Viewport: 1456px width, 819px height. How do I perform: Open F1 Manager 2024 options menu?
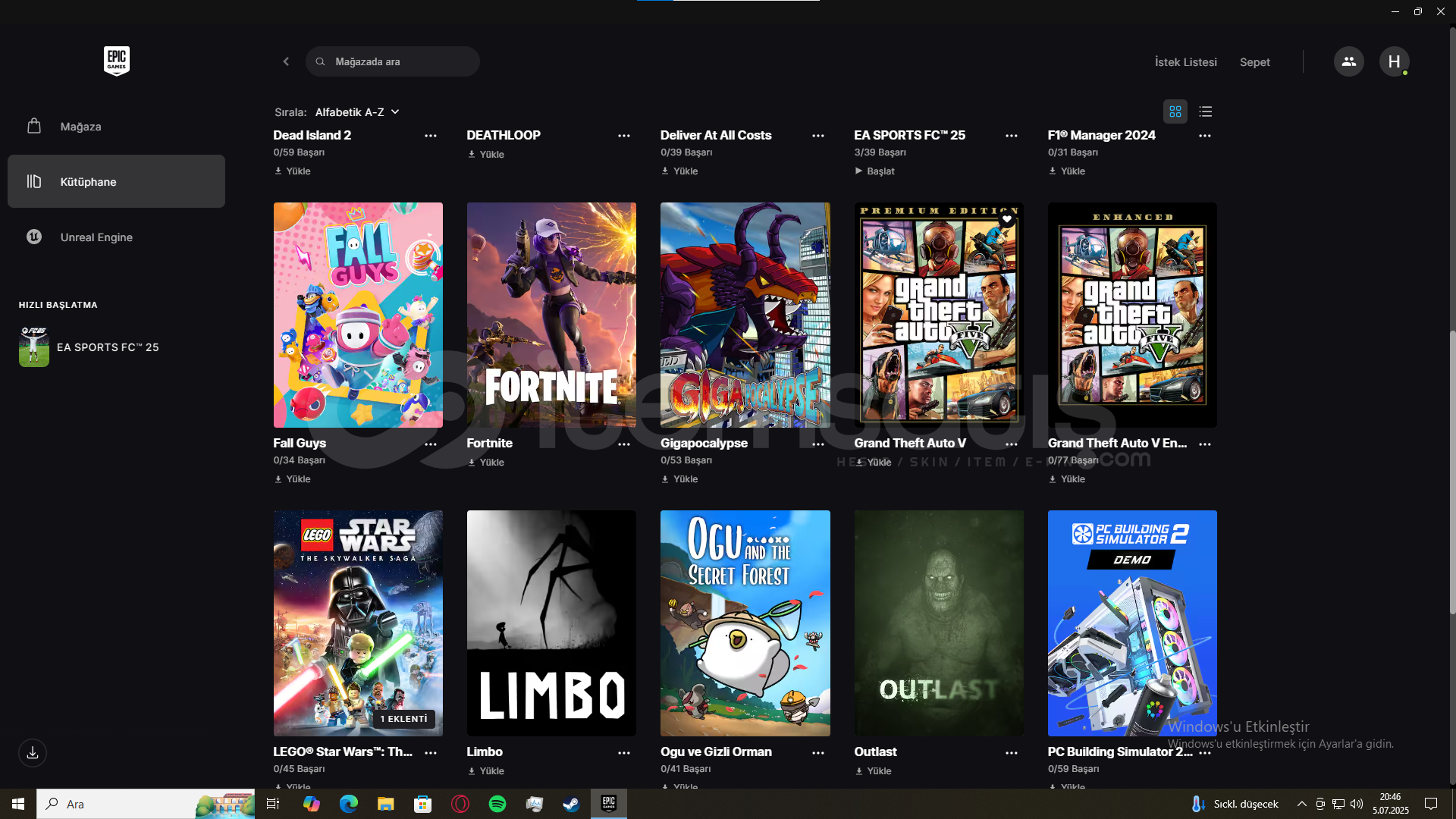coord(1204,136)
